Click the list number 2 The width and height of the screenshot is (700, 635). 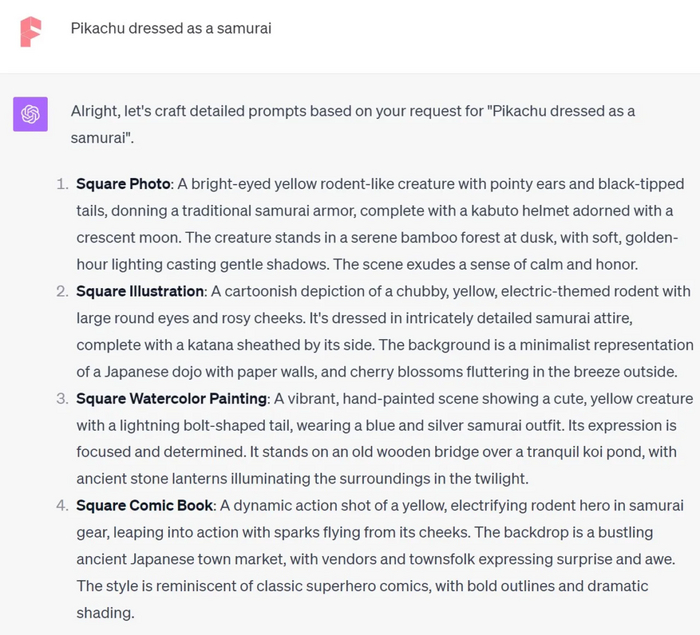[60, 291]
